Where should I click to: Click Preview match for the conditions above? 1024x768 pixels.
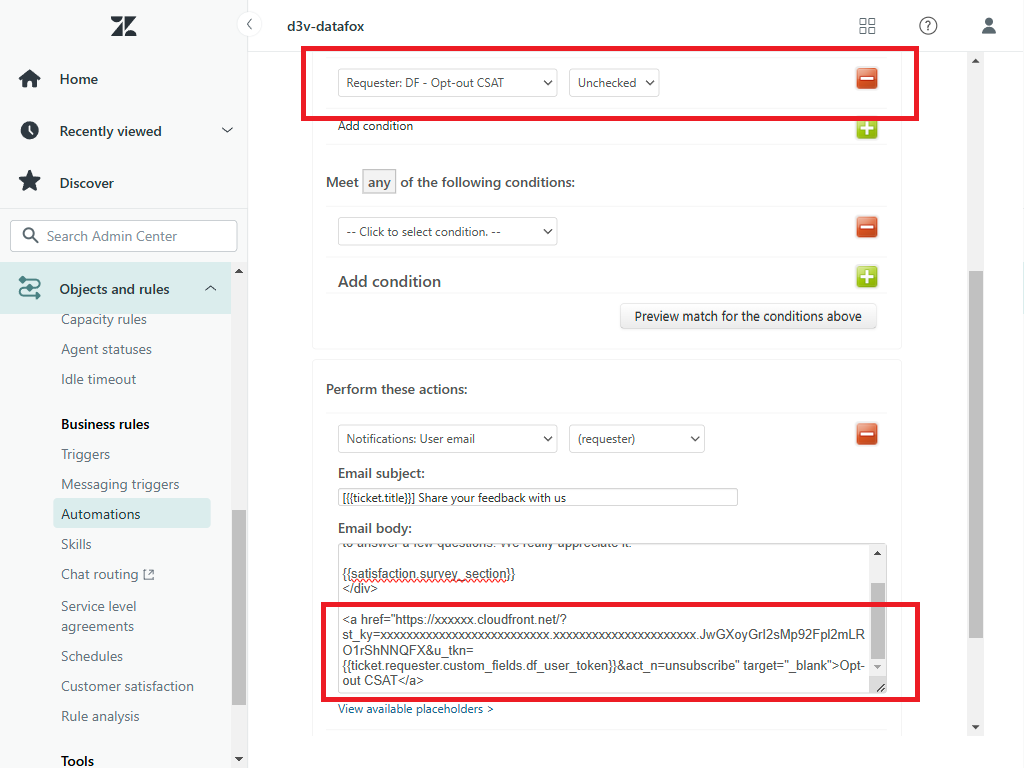pyautogui.click(x=748, y=316)
